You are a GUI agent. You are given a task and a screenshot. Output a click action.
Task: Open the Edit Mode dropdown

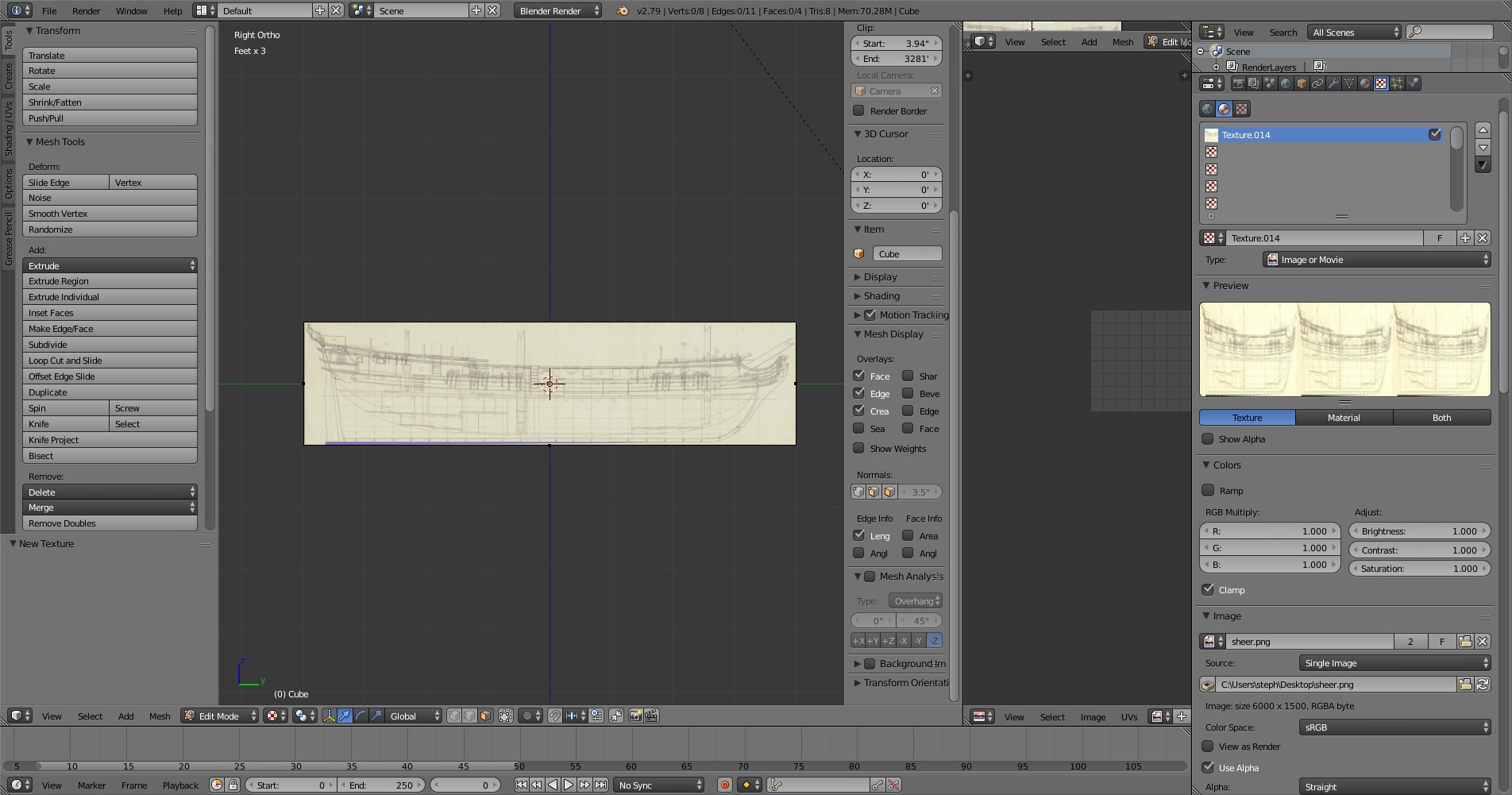[x=220, y=716]
